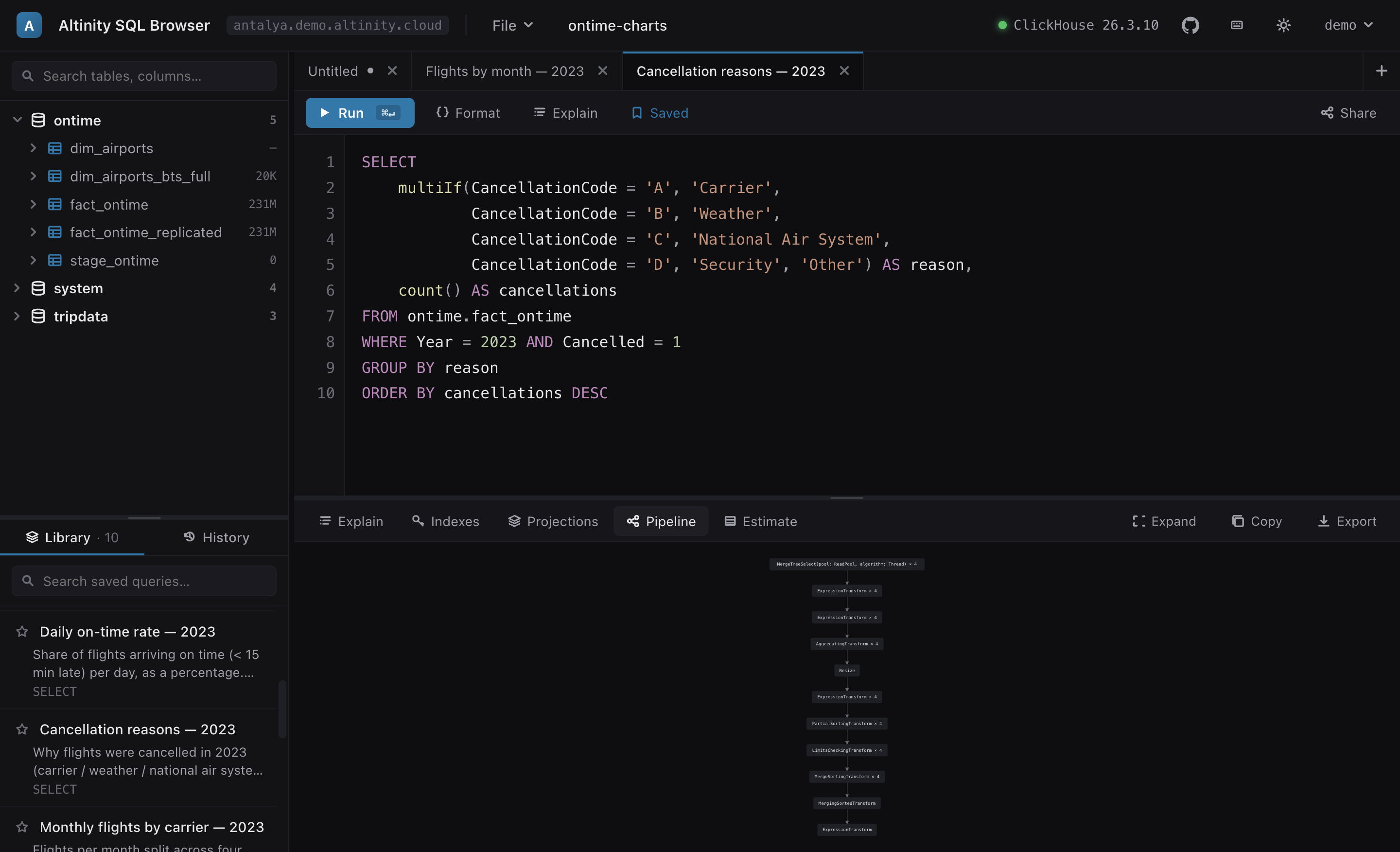The image size is (1400, 852).
Task: Click the ClickHouse 26.3.10 connection status
Action: click(x=1078, y=25)
